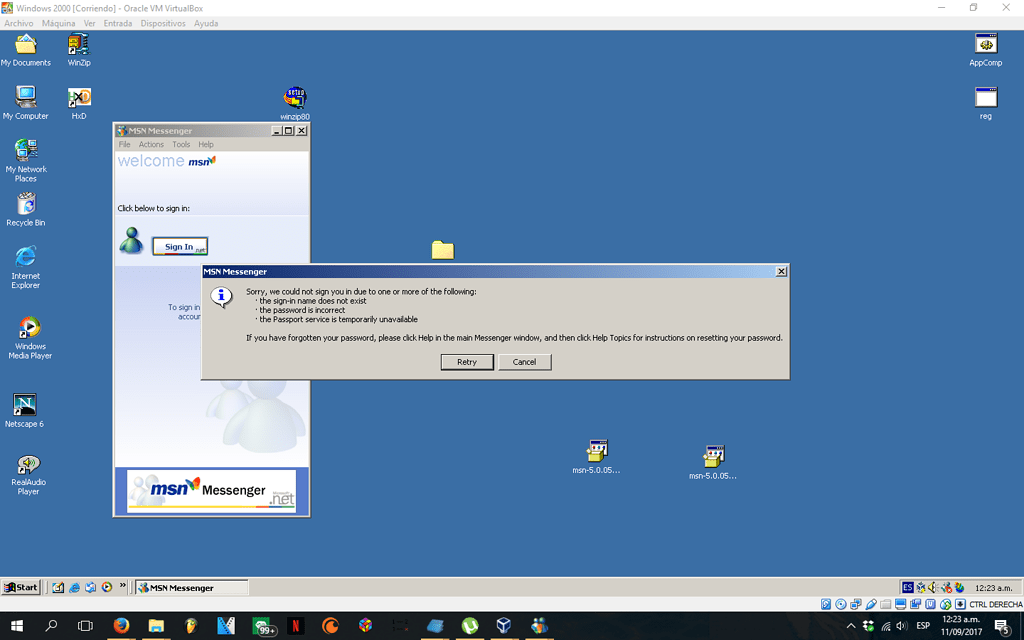Select the My Computer desktop icon
The width and height of the screenshot is (1024, 640).
tap(25, 103)
